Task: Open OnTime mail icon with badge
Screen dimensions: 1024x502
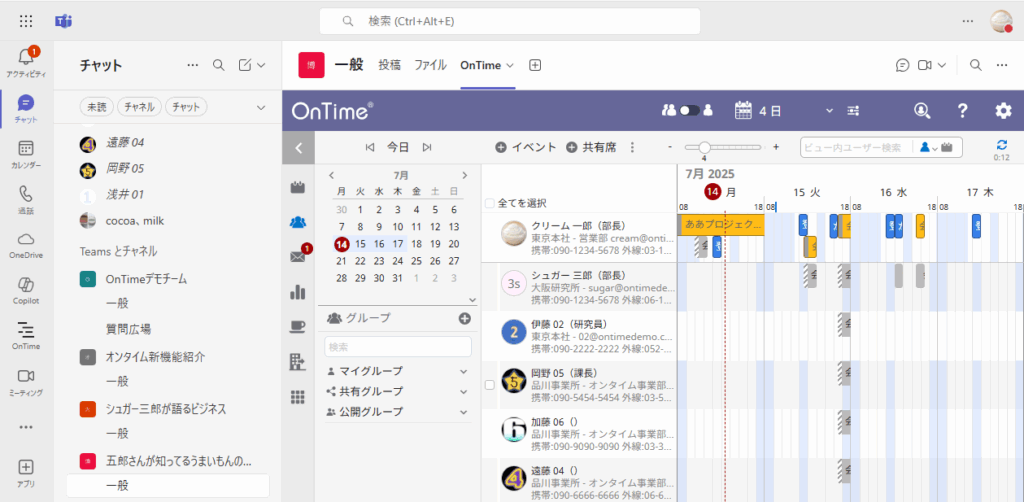Action: pos(298,257)
